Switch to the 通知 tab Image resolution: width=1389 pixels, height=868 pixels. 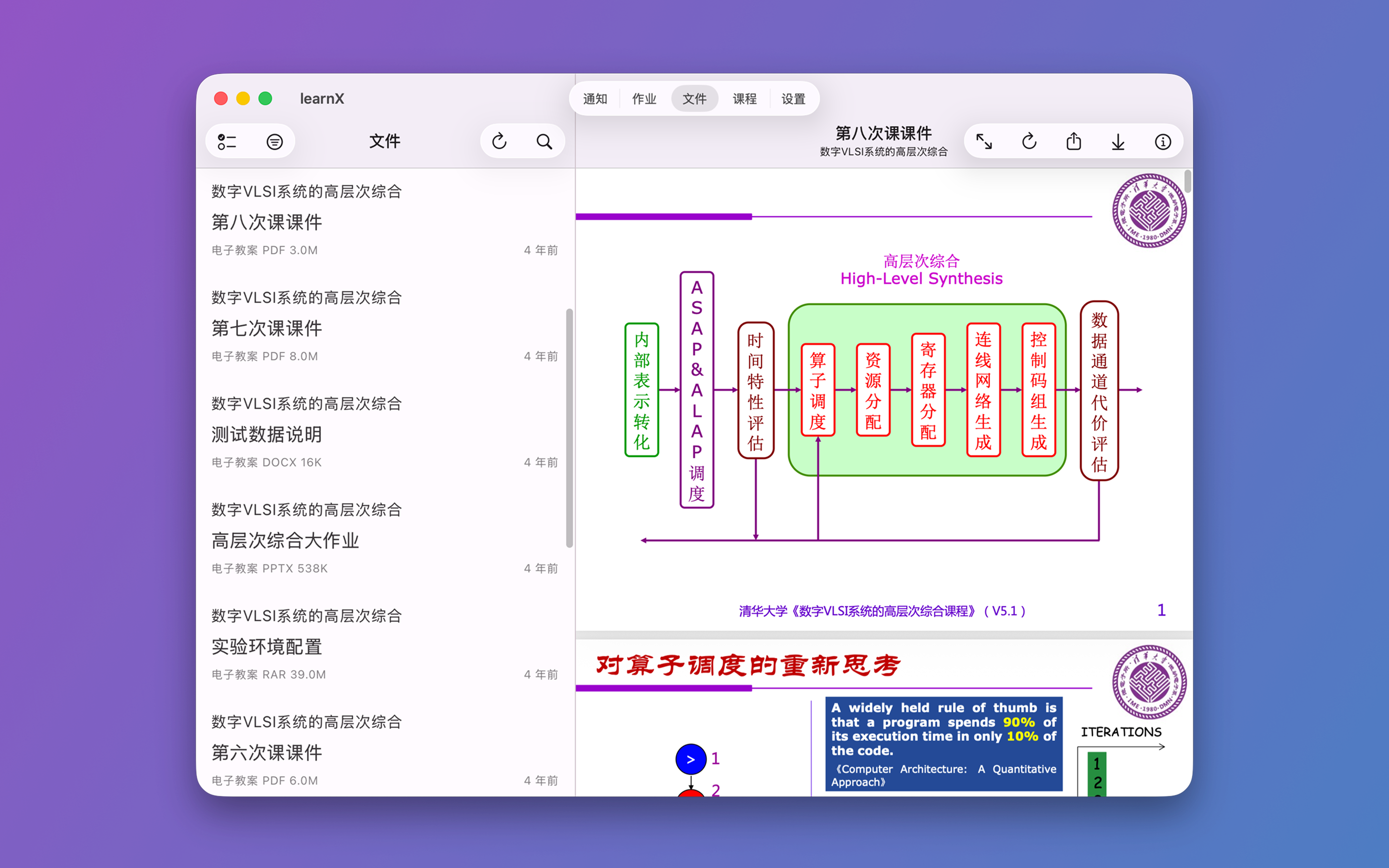tap(595, 99)
